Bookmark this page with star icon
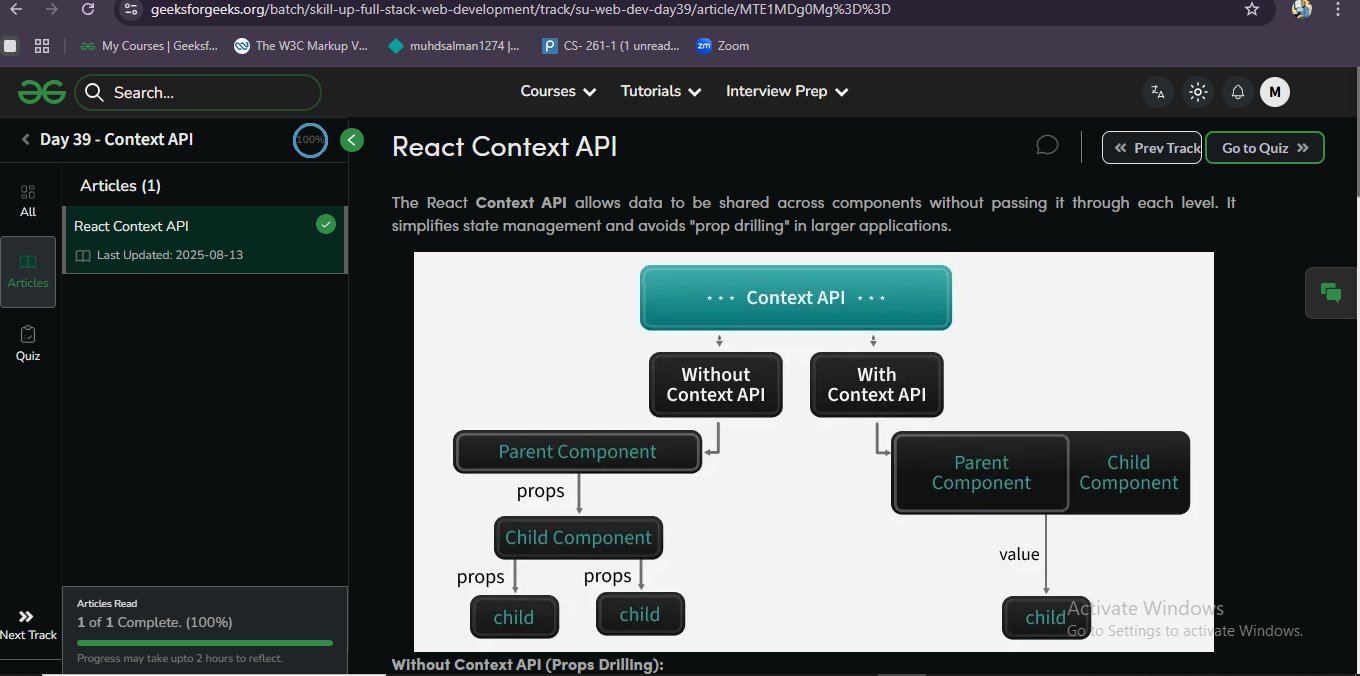The image size is (1360, 676). pos(1252,9)
